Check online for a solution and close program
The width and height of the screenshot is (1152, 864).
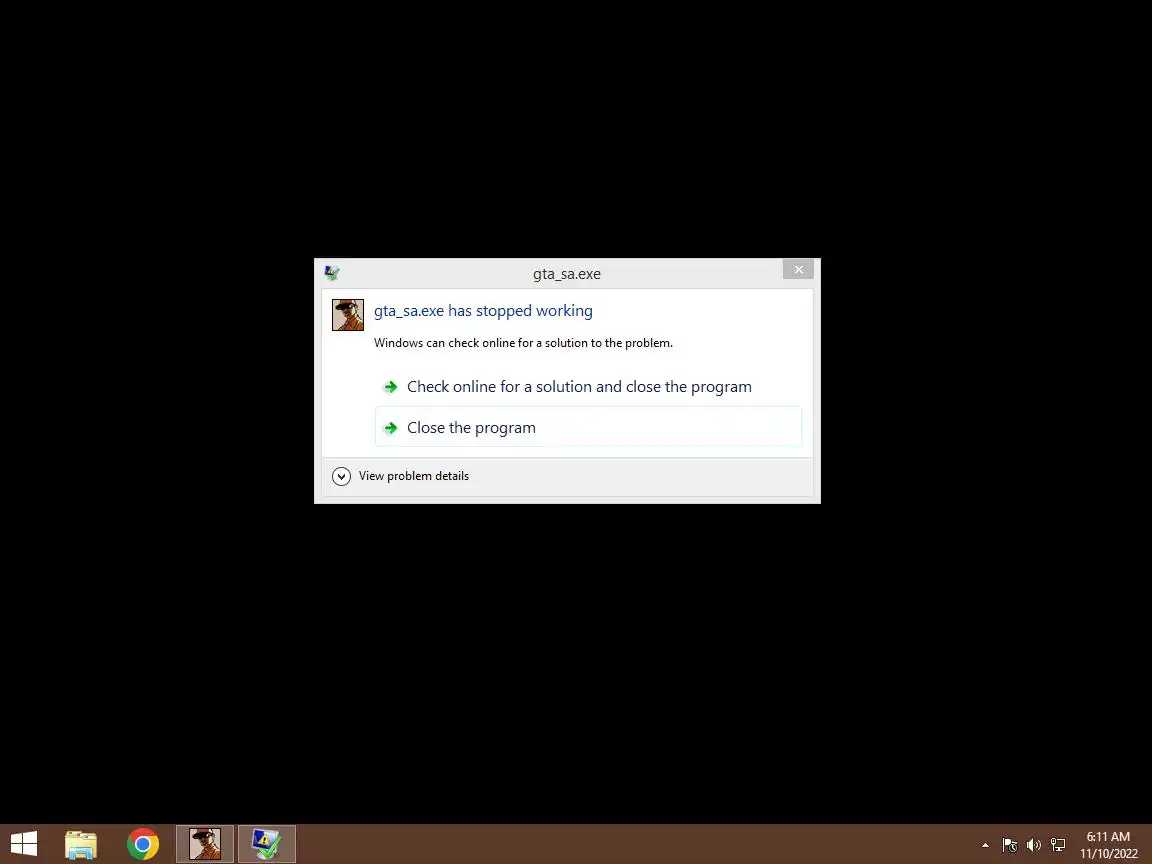588,386
